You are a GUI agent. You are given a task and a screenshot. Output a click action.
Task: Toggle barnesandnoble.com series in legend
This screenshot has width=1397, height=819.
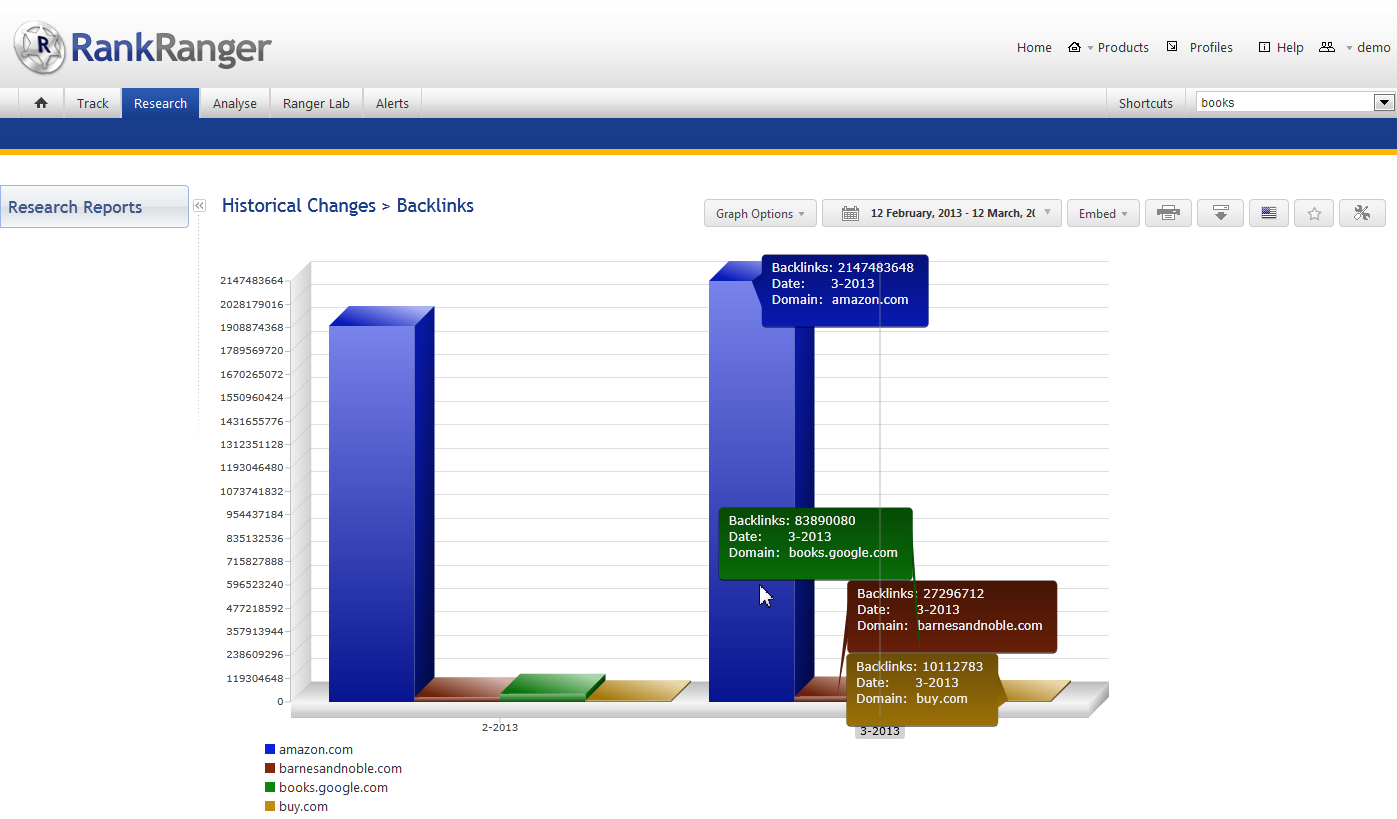tap(340, 768)
